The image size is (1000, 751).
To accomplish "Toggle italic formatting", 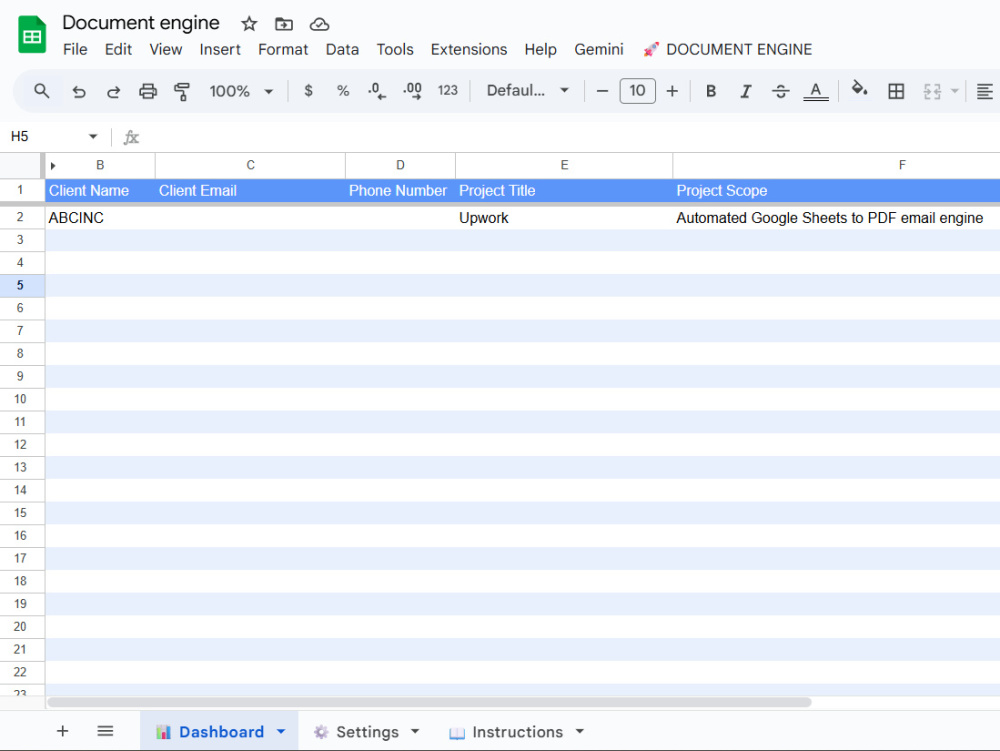I will (x=746, y=91).
